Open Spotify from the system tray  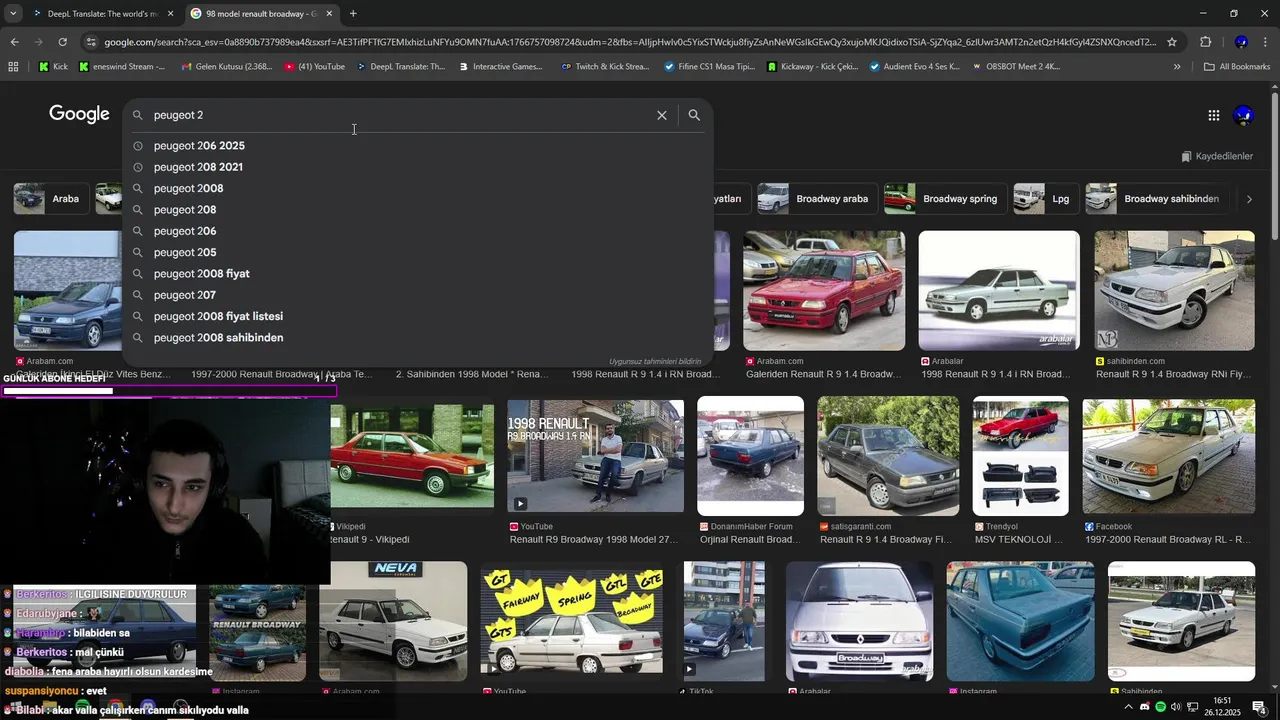[x=1160, y=707]
